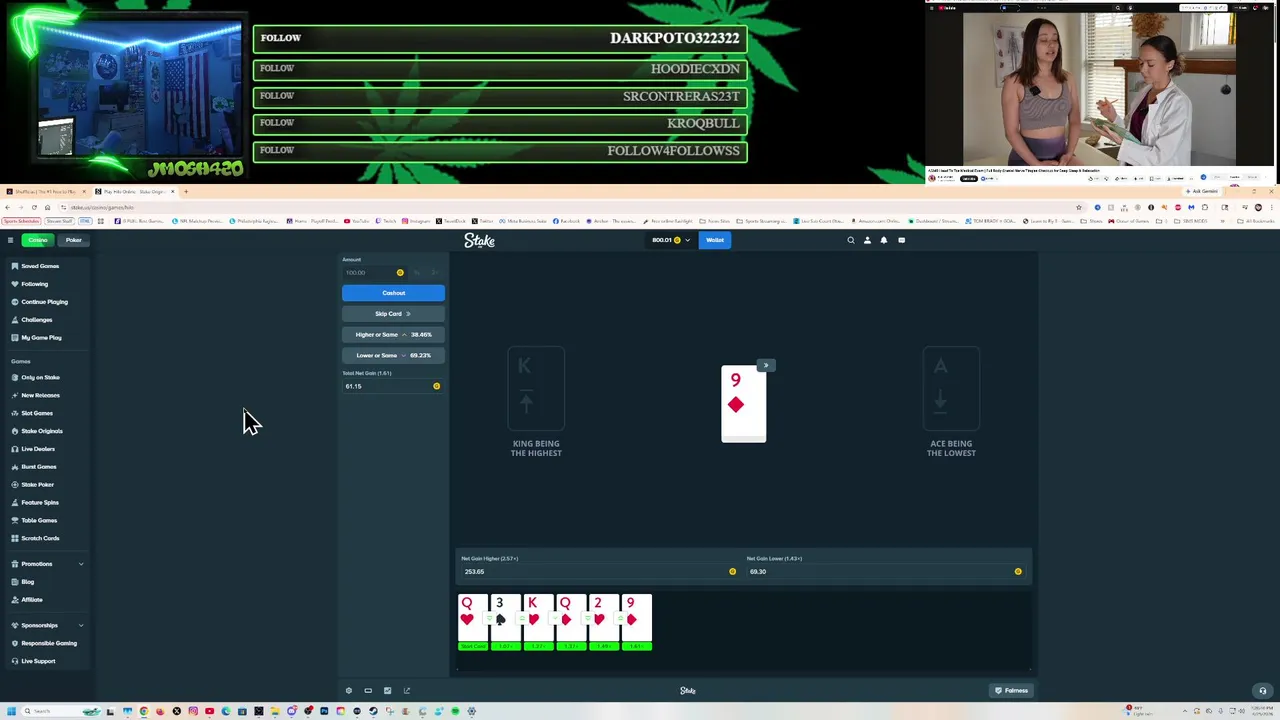Open the balance currency dropdown

point(671,240)
